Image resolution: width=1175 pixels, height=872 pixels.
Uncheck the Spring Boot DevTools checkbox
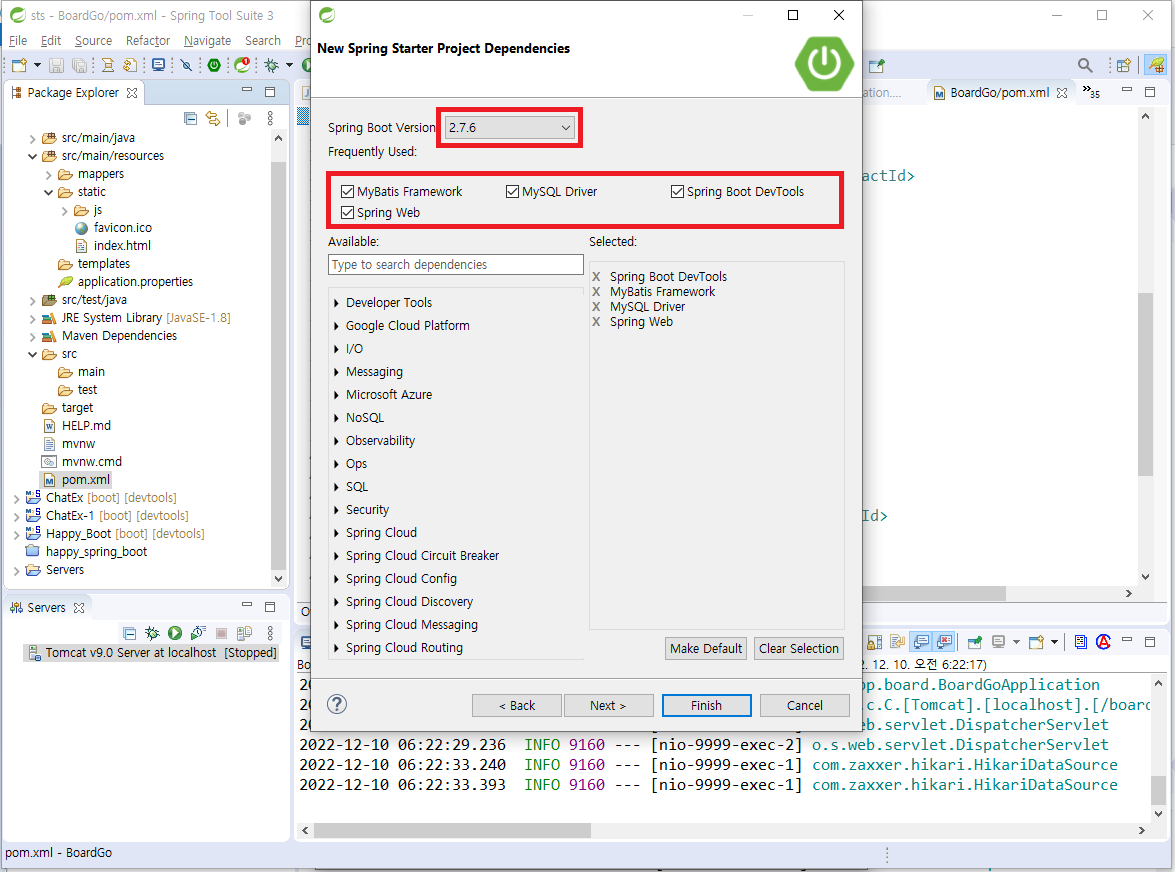(x=677, y=191)
